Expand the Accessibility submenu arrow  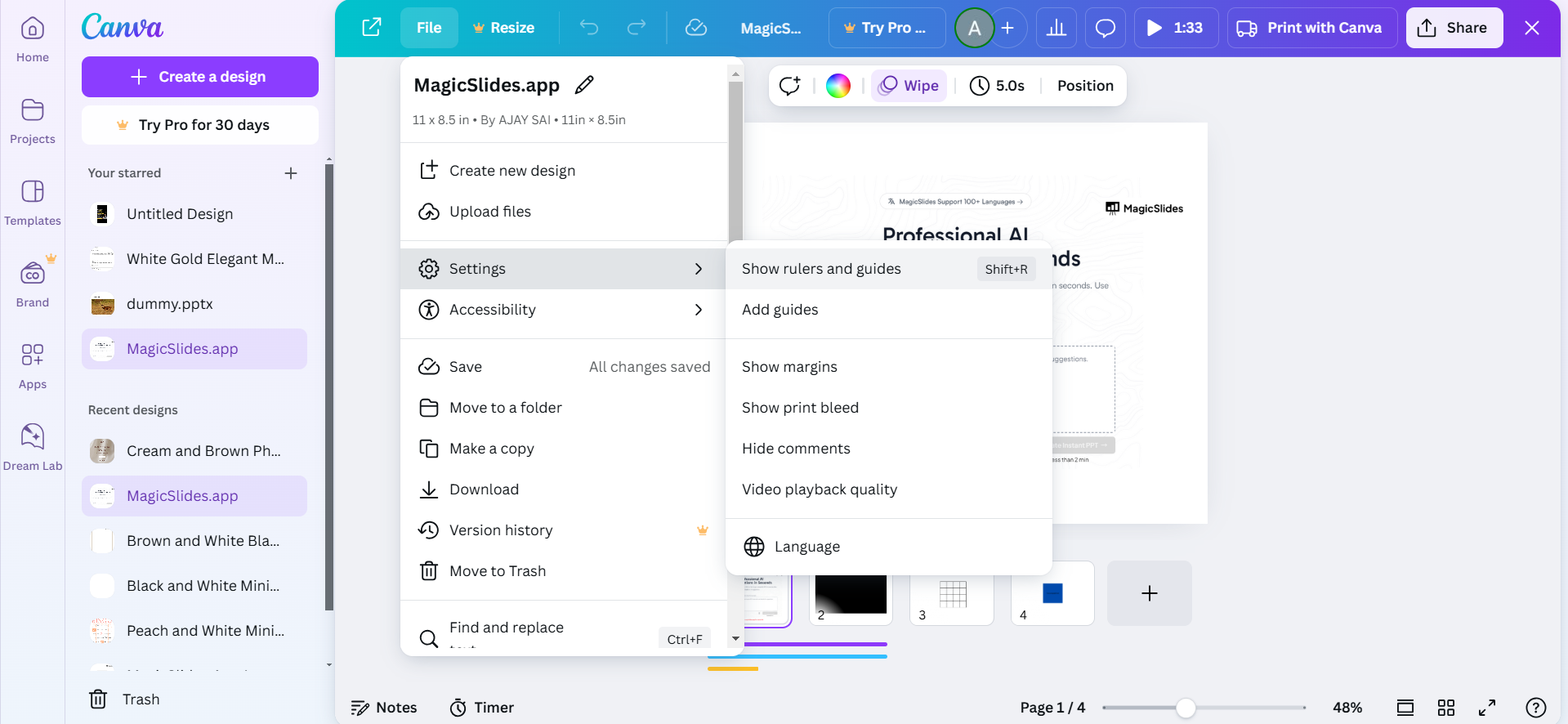tap(699, 310)
